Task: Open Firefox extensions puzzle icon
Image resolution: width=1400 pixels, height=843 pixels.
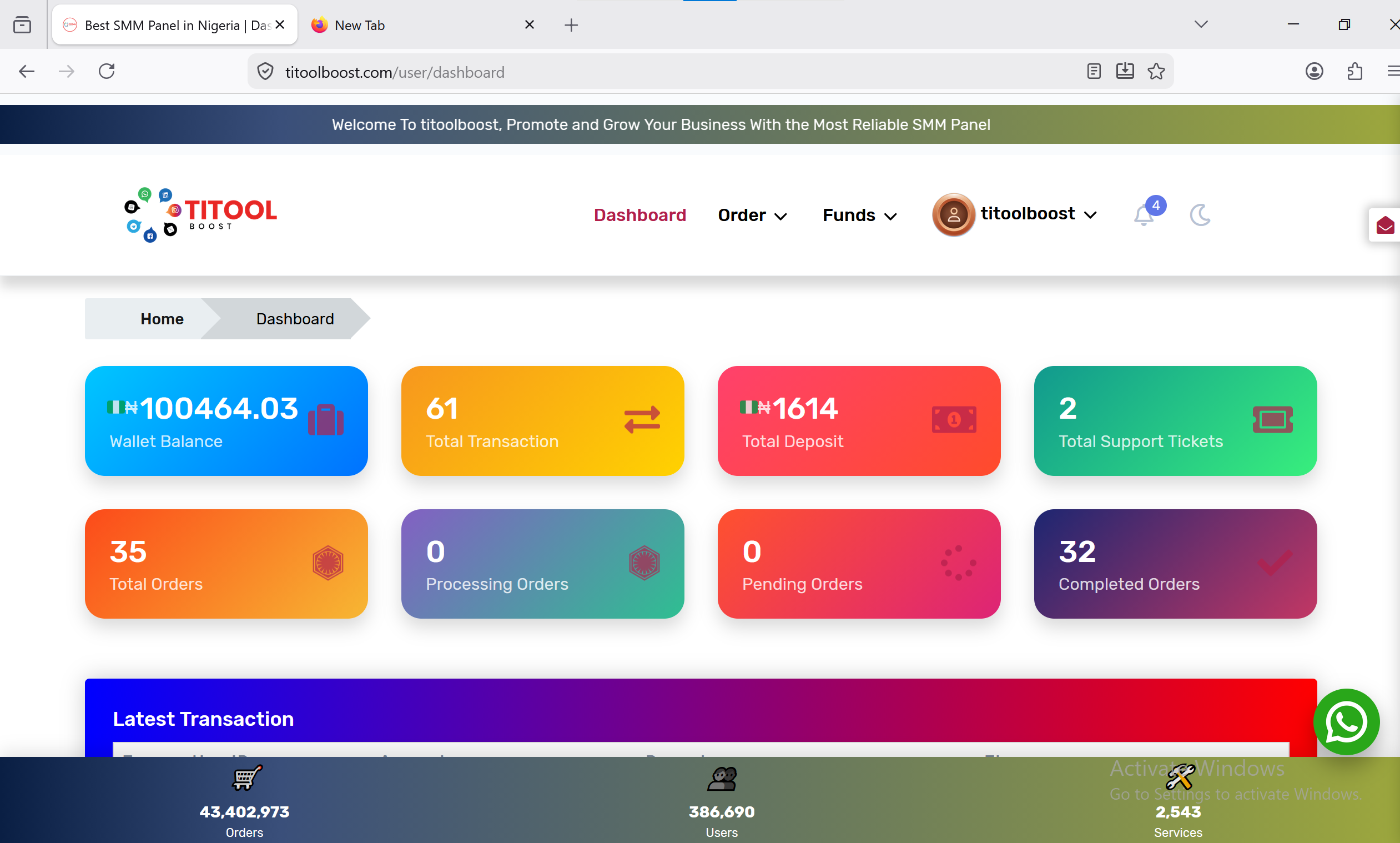Action: (x=1354, y=72)
